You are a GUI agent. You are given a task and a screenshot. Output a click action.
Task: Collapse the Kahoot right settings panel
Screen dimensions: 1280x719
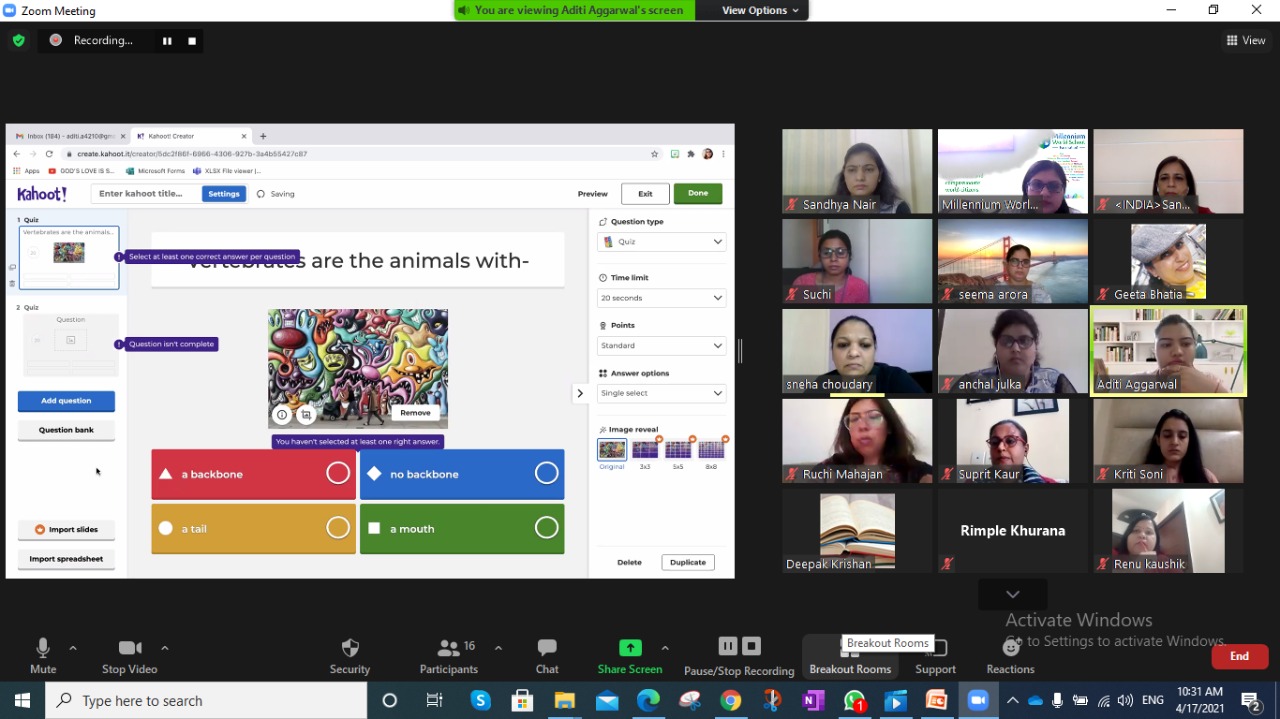coord(579,393)
